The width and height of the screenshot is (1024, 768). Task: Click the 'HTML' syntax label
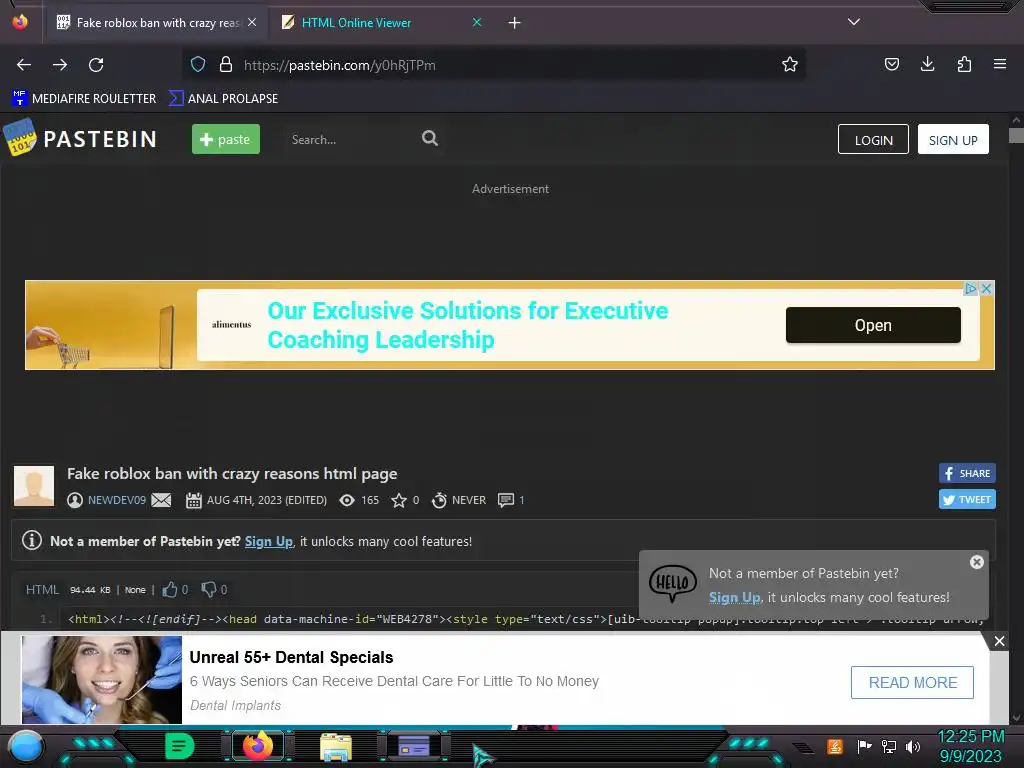point(42,590)
